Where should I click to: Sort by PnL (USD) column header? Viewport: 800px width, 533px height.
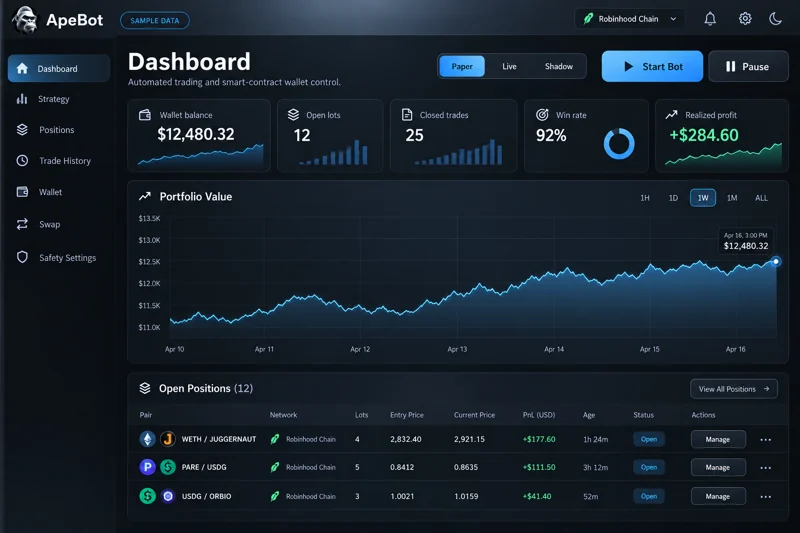(x=539, y=415)
